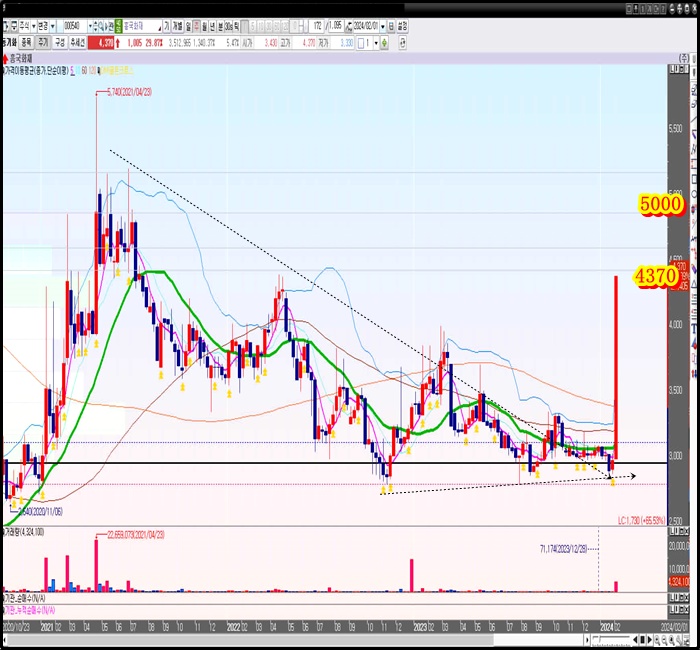Click the 기관_순매수 indicator label
This screenshot has width=700, height=650.
(x=25, y=598)
